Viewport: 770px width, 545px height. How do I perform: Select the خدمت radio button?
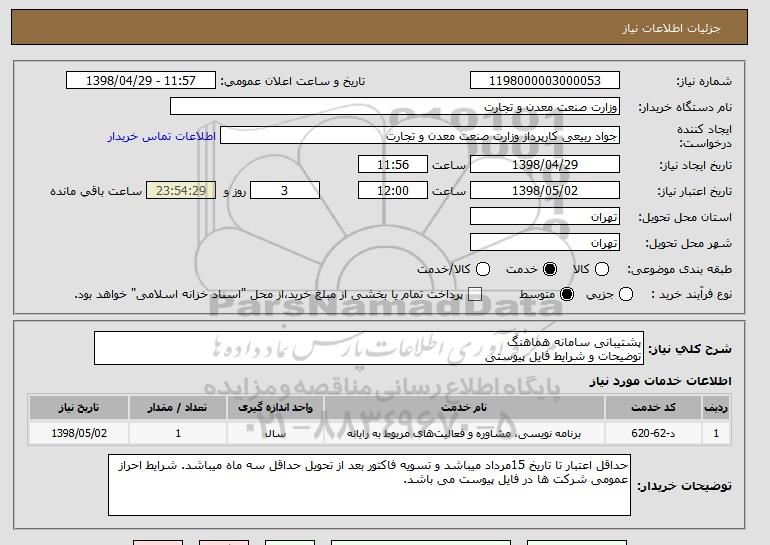pyautogui.click(x=550, y=269)
